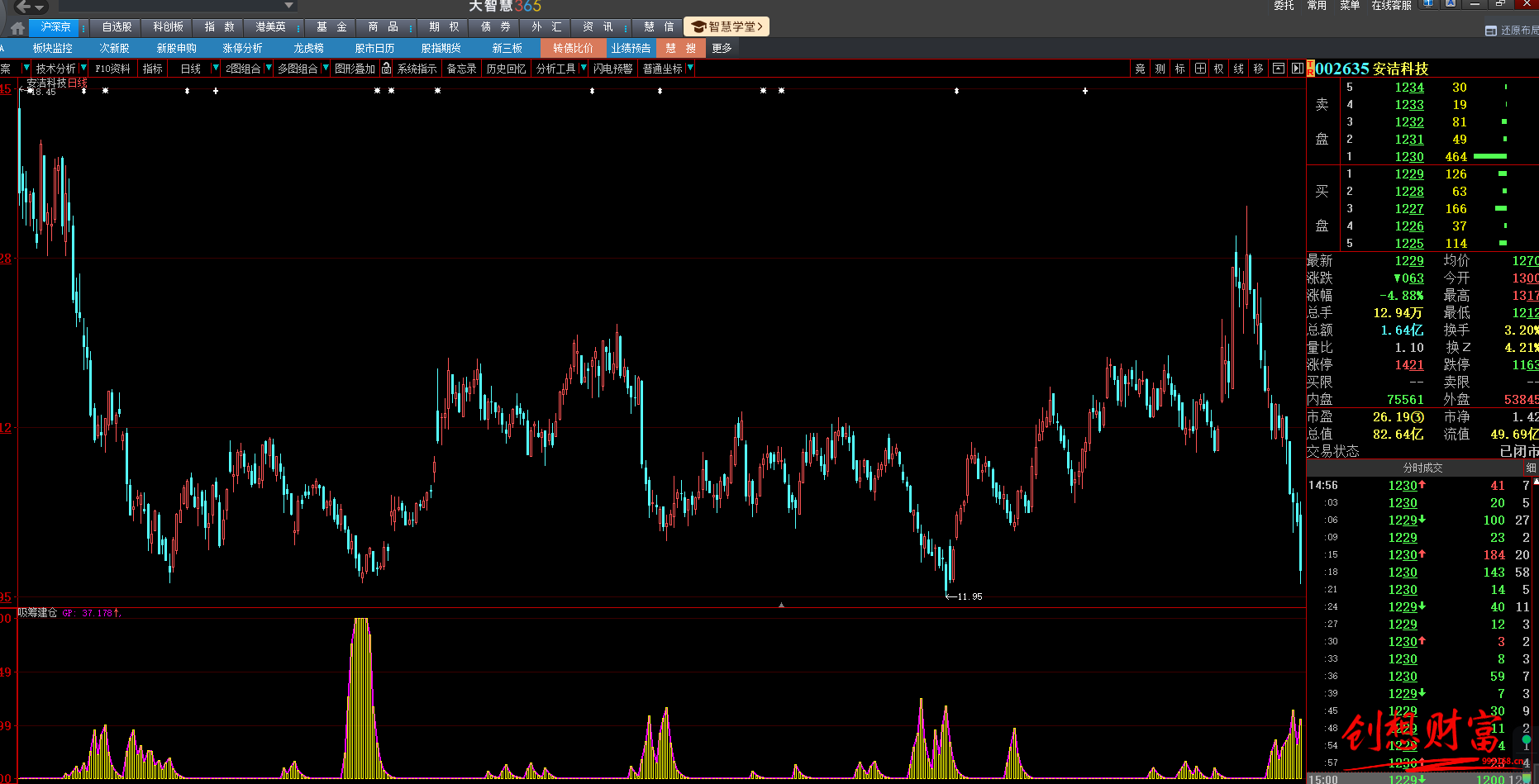Click the monitor icon in title bar
The image size is (1539, 784).
coord(1427,4)
